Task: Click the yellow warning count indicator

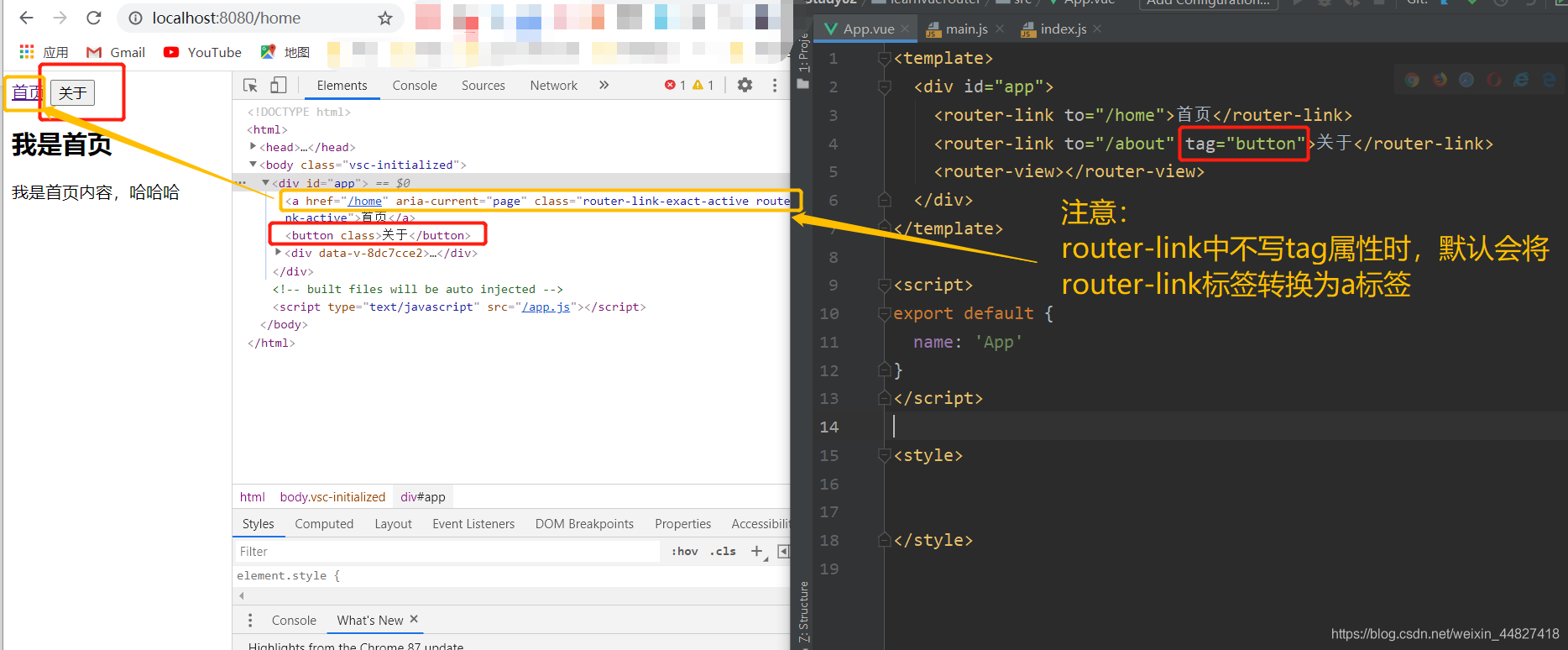Action: point(703,85)
